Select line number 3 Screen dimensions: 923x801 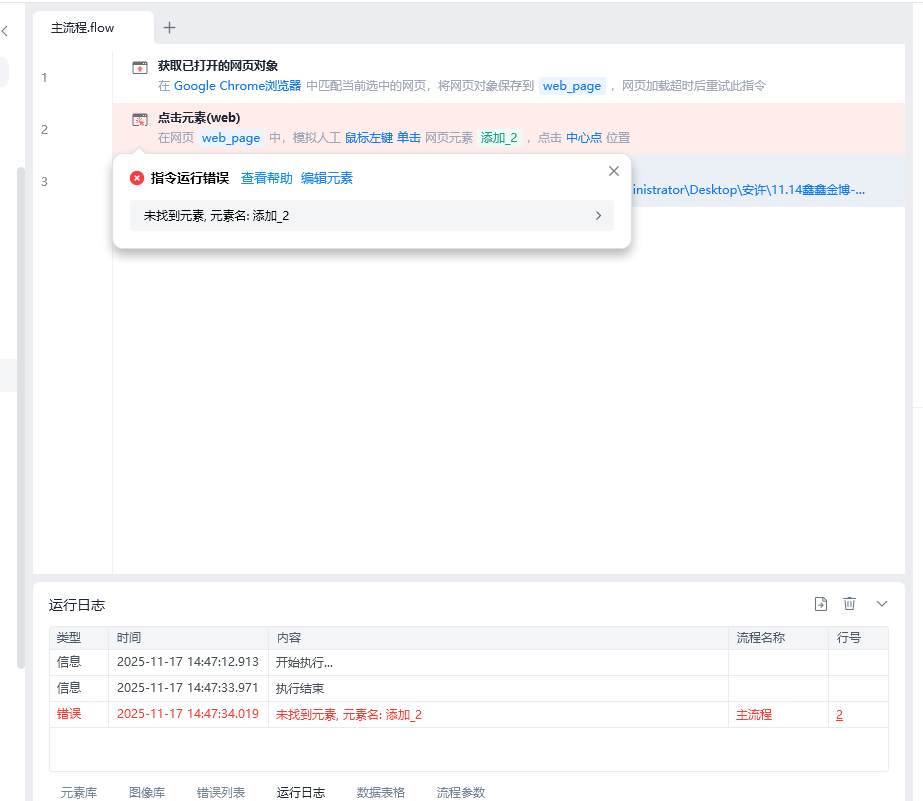(44, 181)
